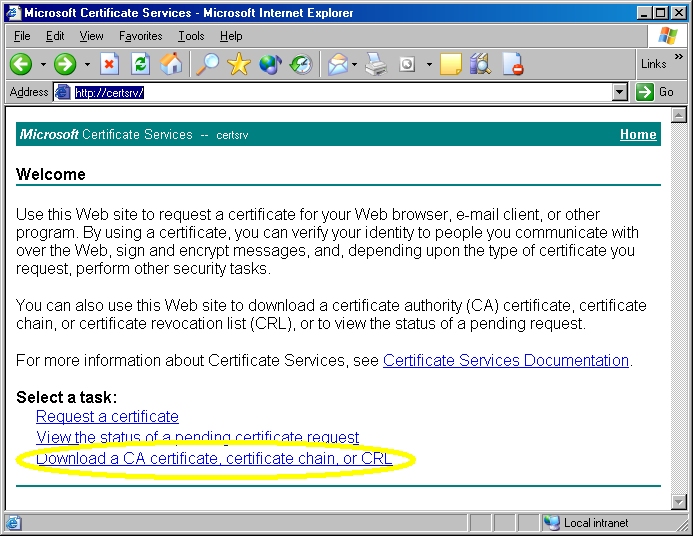Click the Research books magnifier icon
This screenshot has width=693, height=536.
(481, 64)
